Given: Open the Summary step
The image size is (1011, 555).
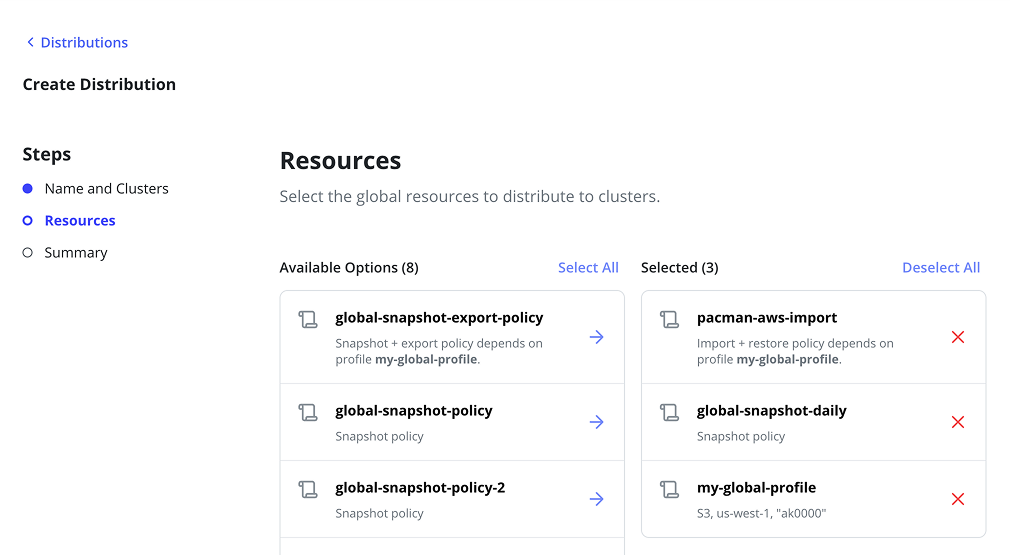Looking at the screenshot, I should (x=76, y=253).
